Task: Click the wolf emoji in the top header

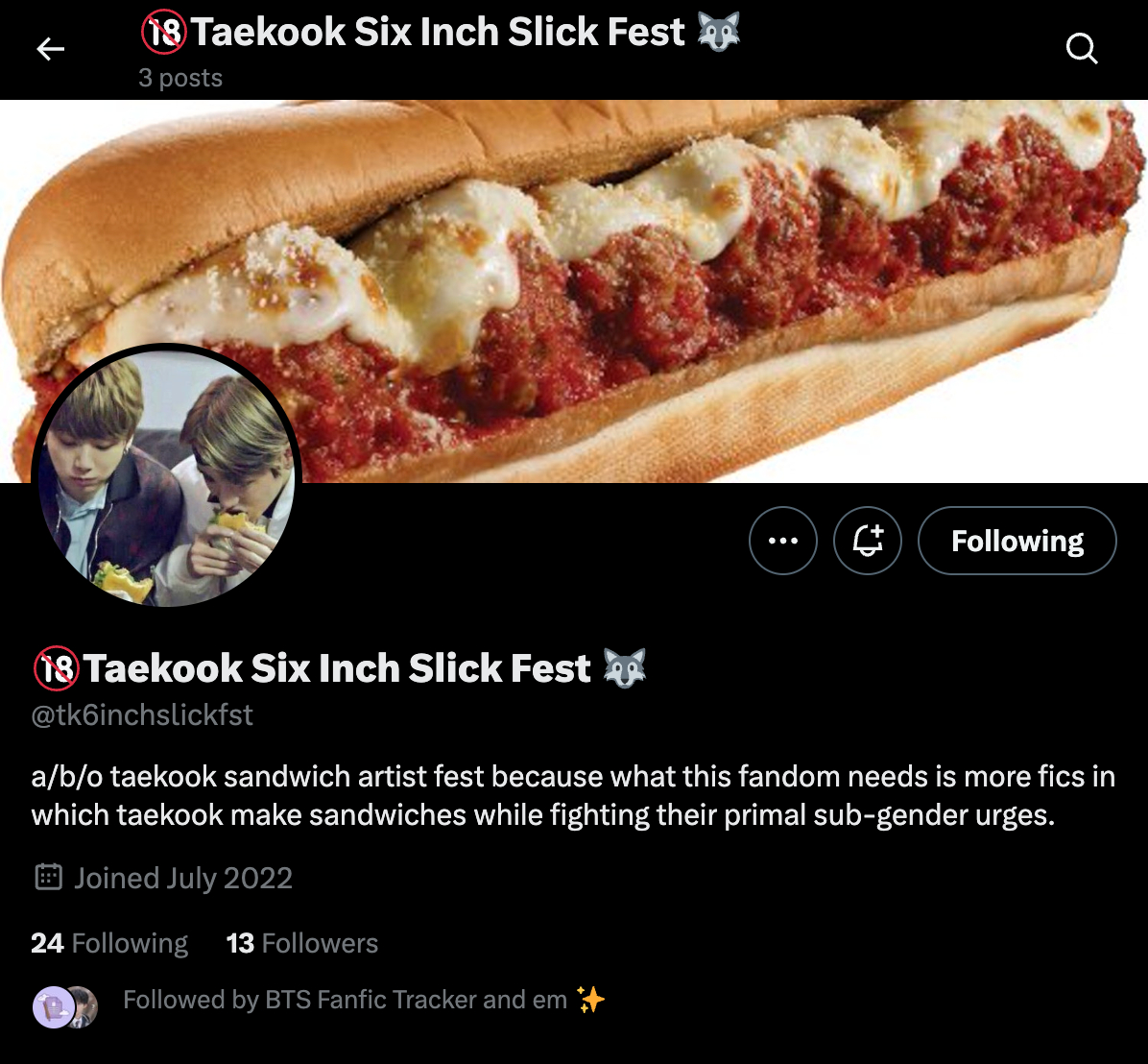Action: tap(719, 32)
